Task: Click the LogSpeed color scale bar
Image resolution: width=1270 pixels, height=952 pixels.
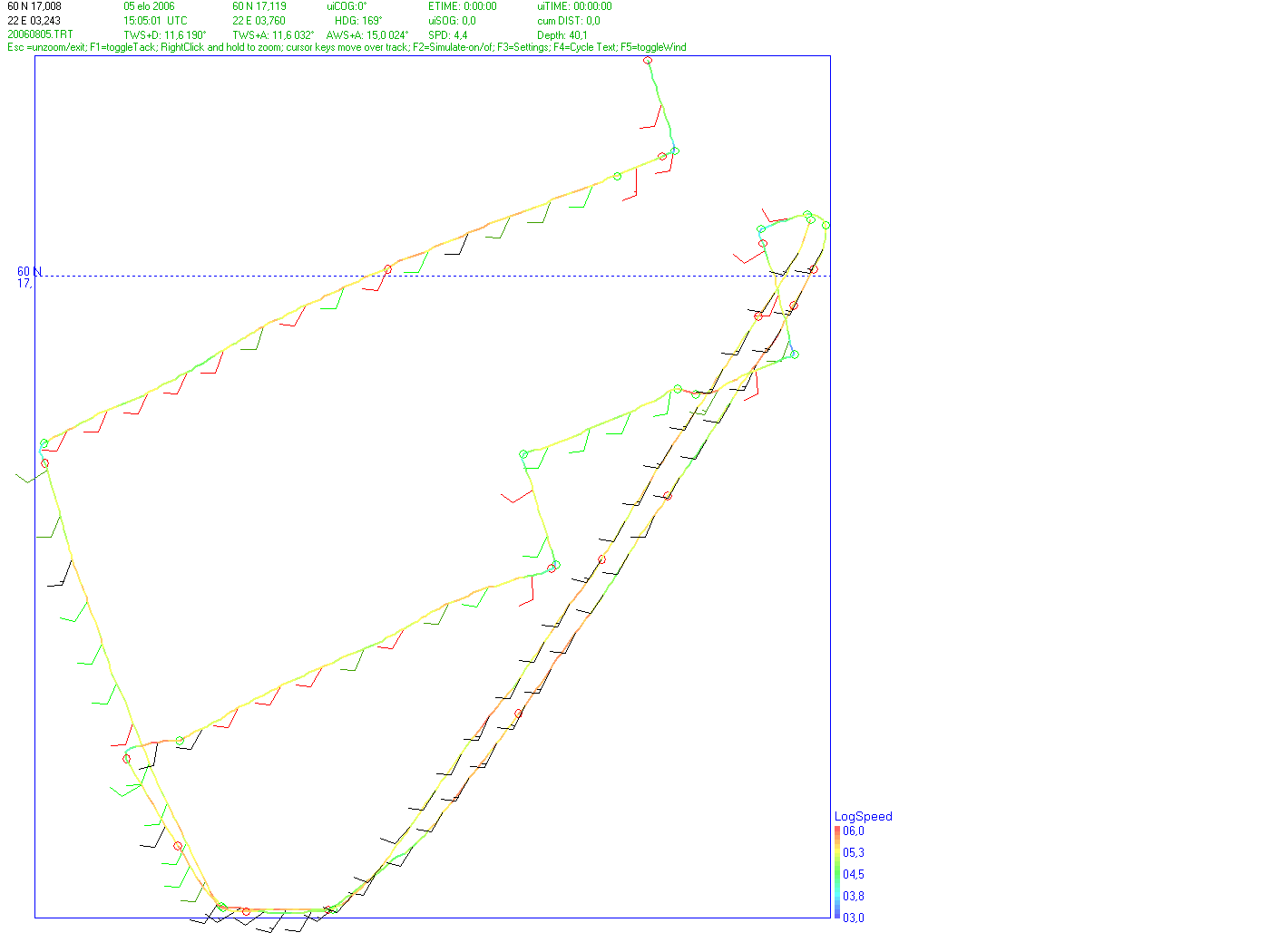Action: point(837,872)
